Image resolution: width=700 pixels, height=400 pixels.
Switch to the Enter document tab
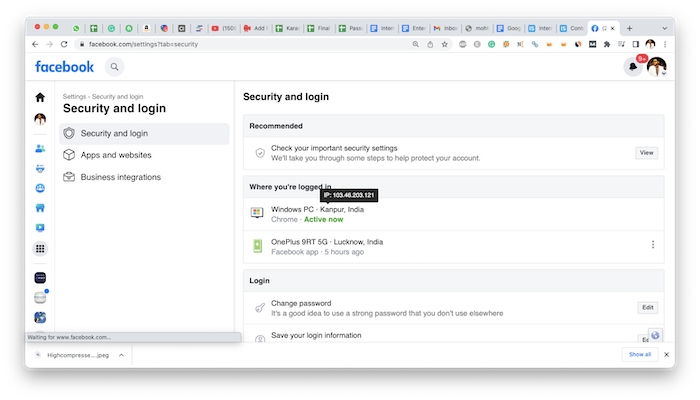(413, 28)
